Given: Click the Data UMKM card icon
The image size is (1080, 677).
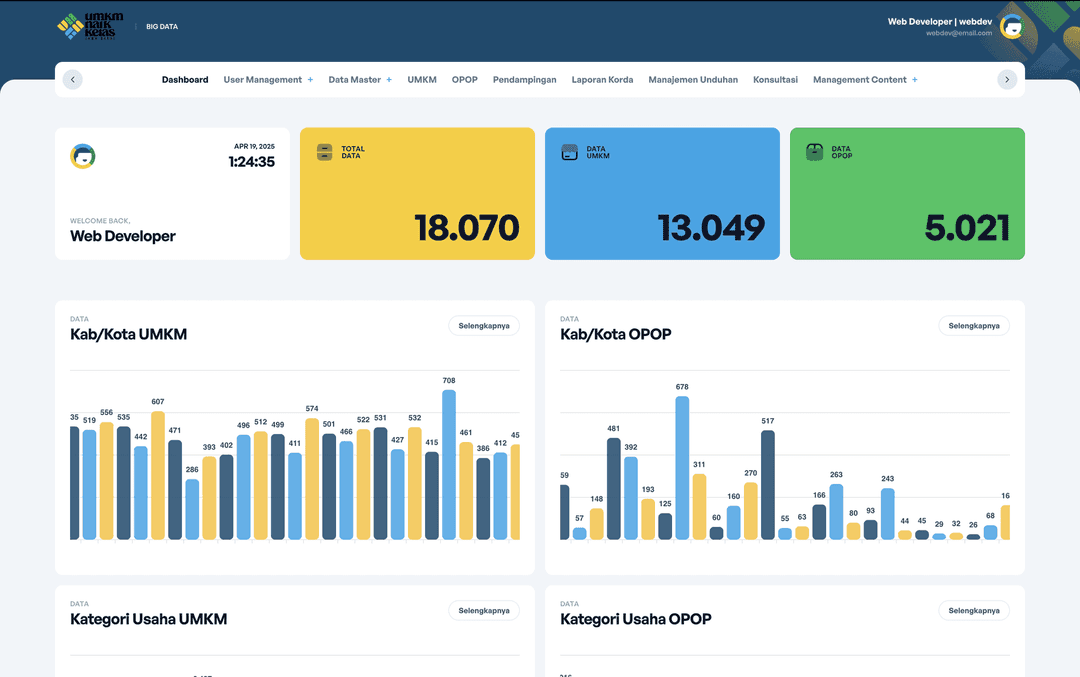Looking at the screenshot, I should point(569,152).
